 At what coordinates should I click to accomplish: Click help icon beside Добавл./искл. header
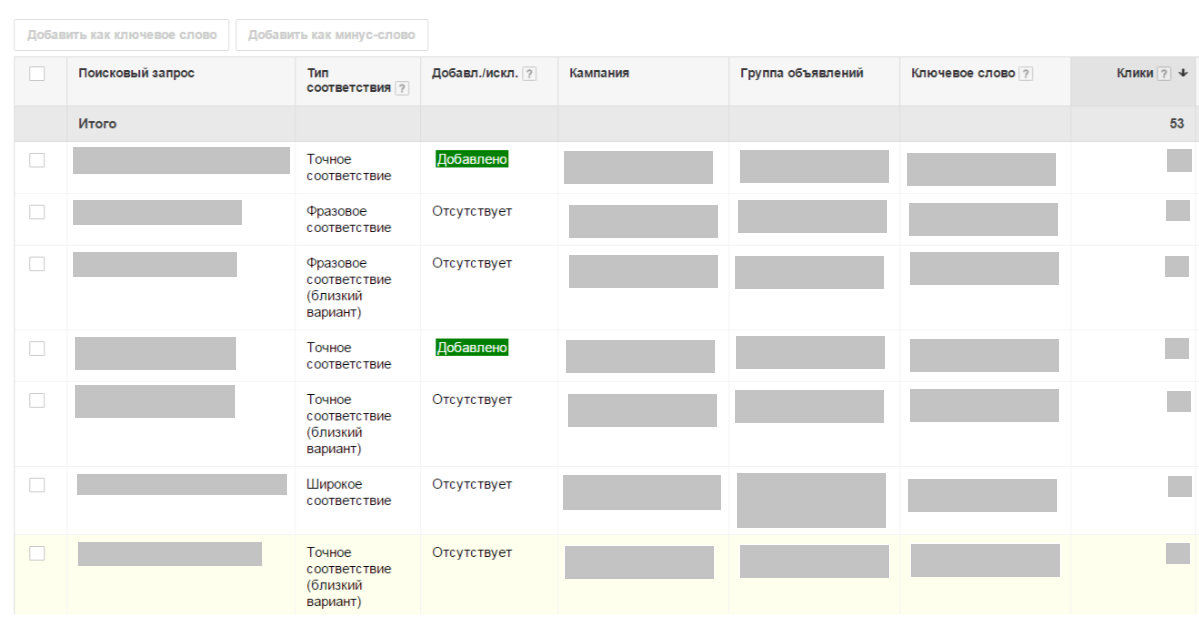pyautogui.click(x=530, y=74)
